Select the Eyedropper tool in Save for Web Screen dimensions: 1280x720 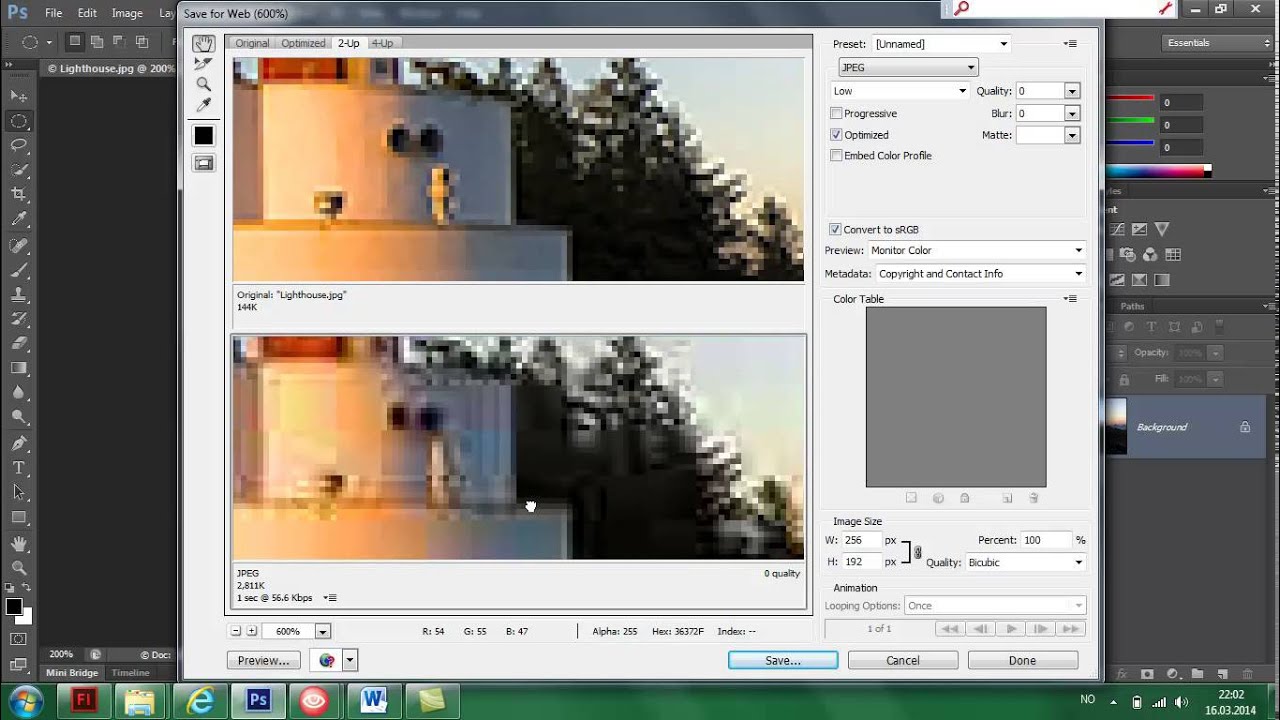[x=204, y=105]
